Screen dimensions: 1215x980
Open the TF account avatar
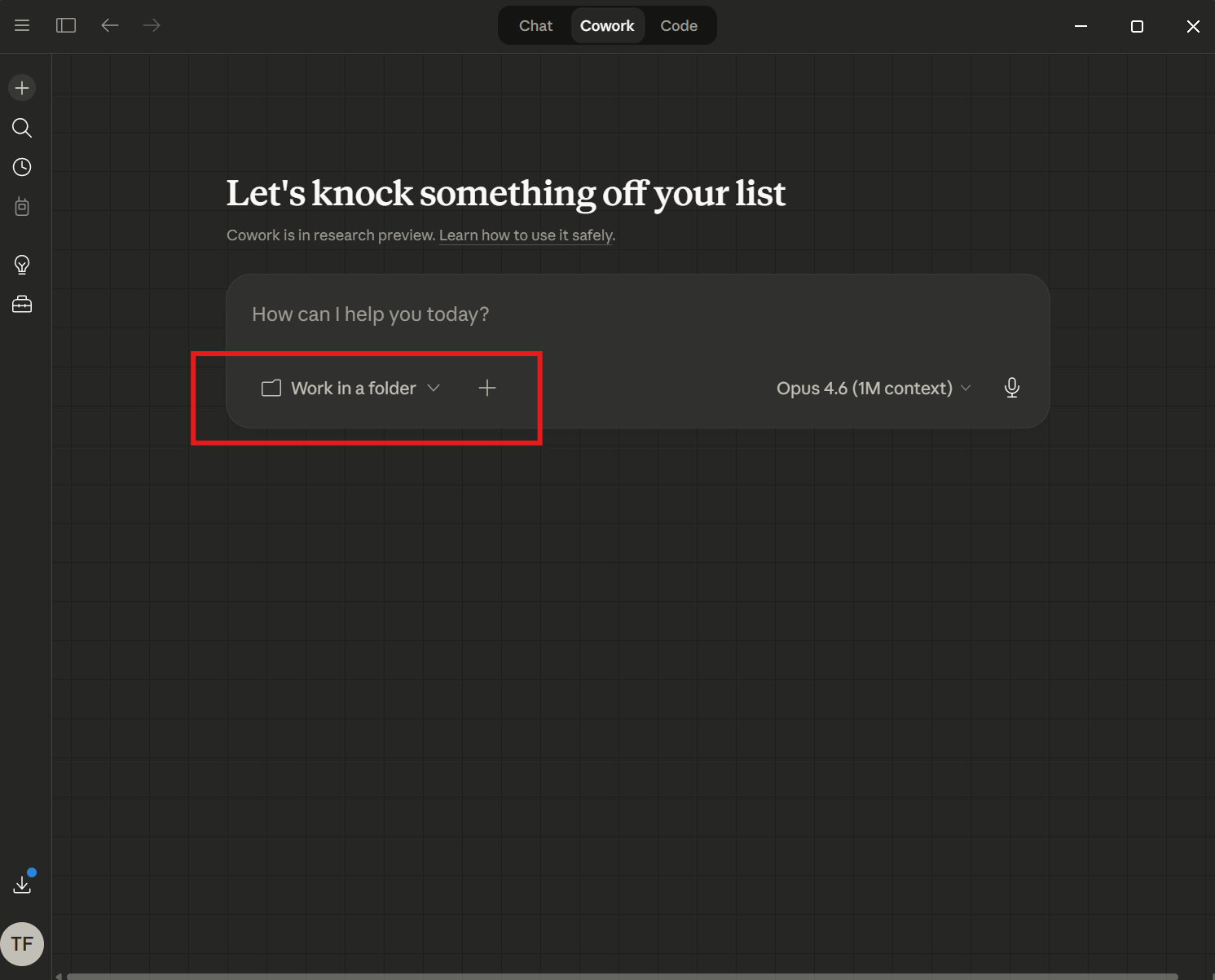(x=22, y=943)
